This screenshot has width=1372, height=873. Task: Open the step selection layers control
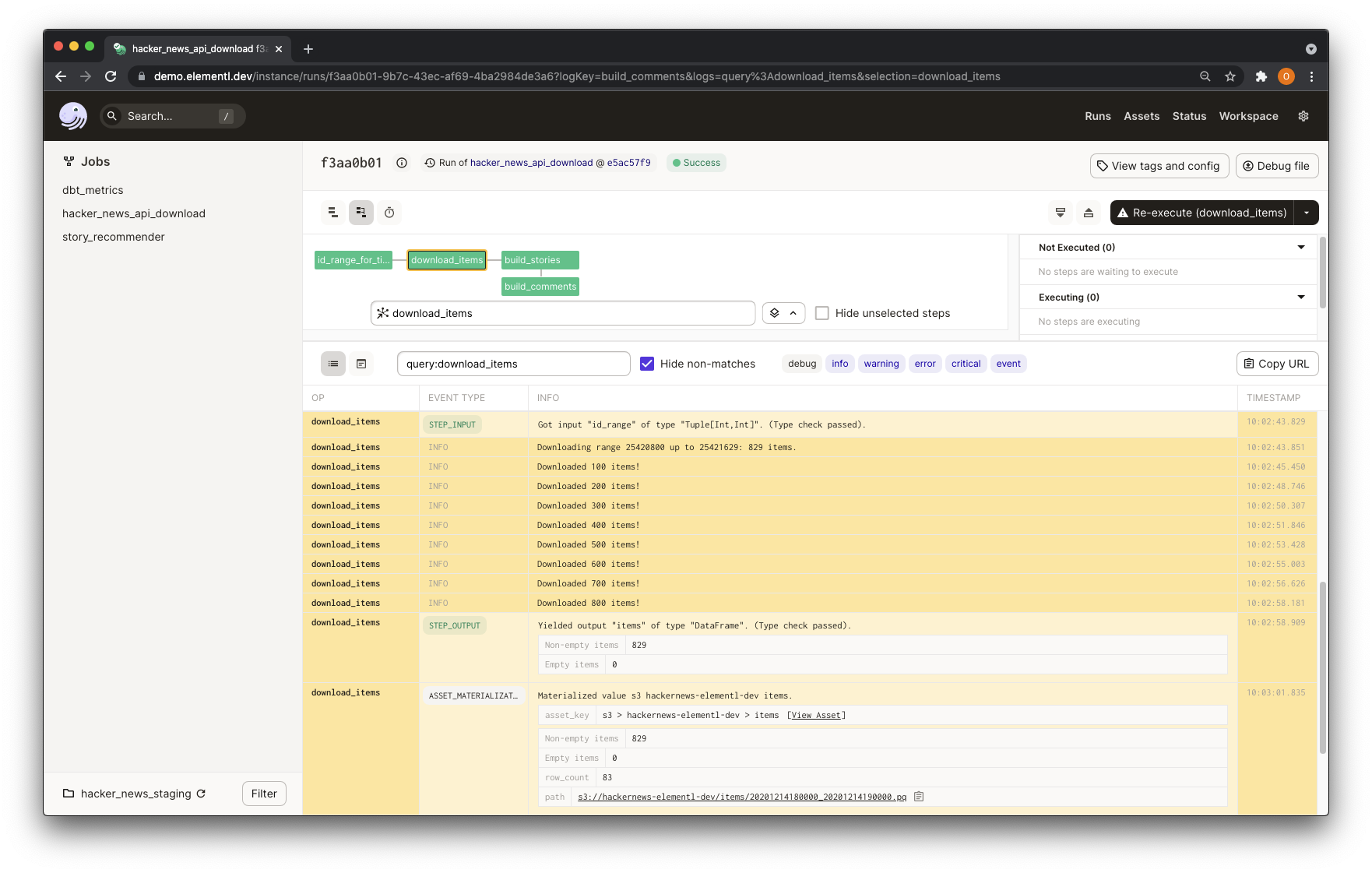[783, 313]
